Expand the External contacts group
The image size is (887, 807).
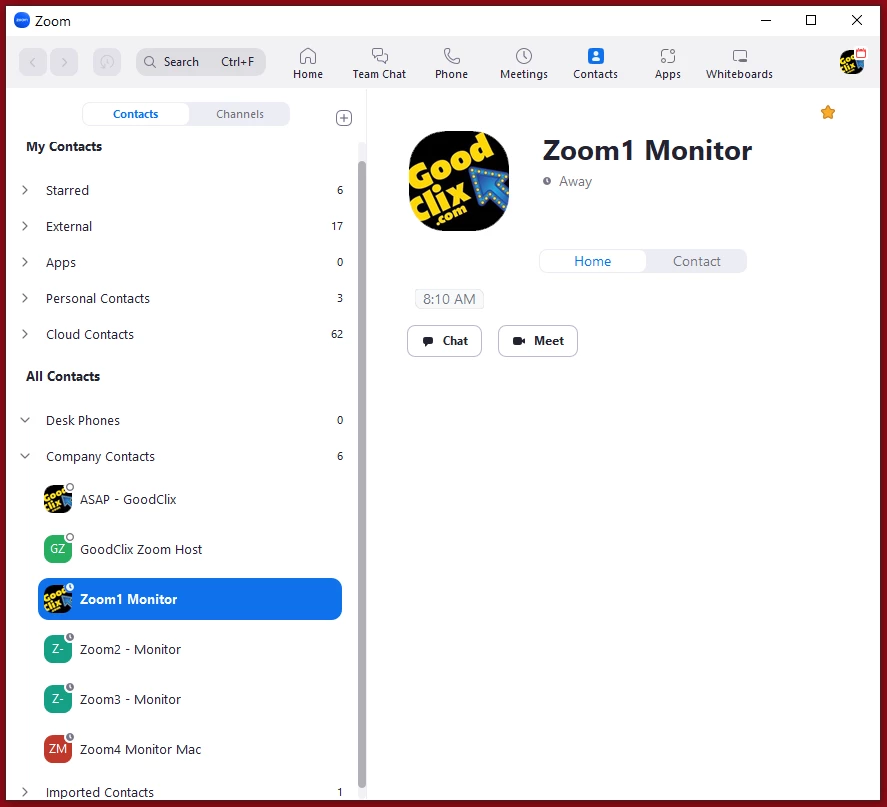click(x=25, y=226)
